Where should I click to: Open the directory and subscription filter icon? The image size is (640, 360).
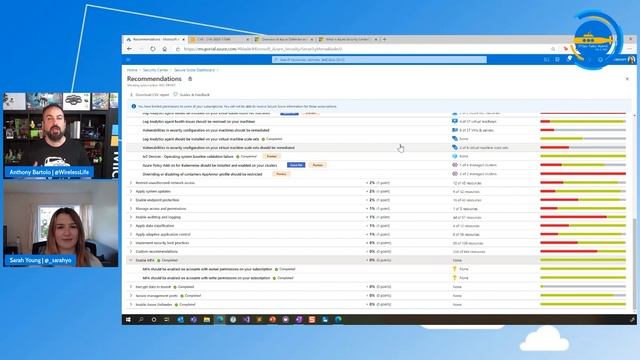click(x=558, y=60)
